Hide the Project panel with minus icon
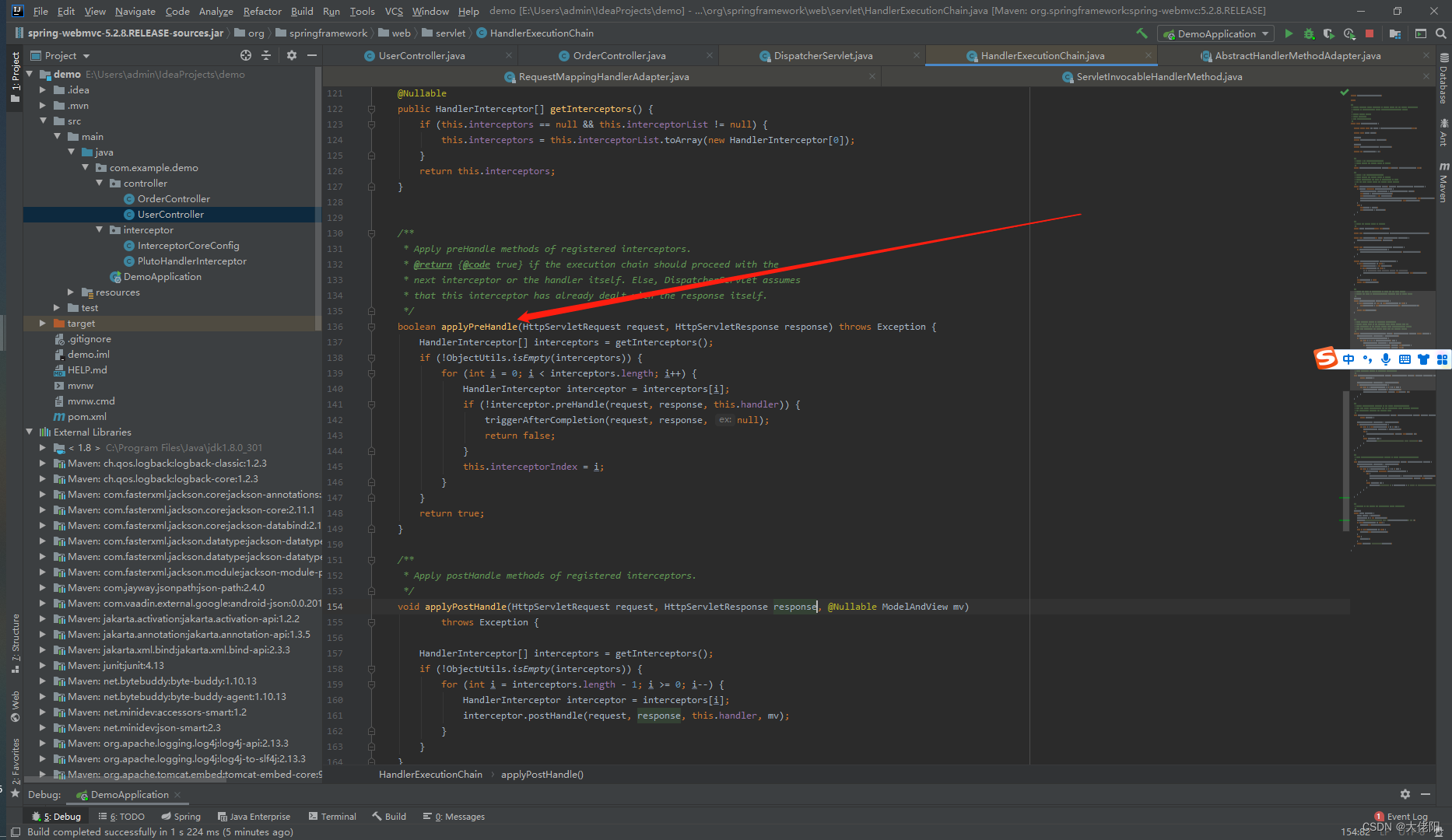Screen dimensions: 1452x840 [x=312, y=55]
